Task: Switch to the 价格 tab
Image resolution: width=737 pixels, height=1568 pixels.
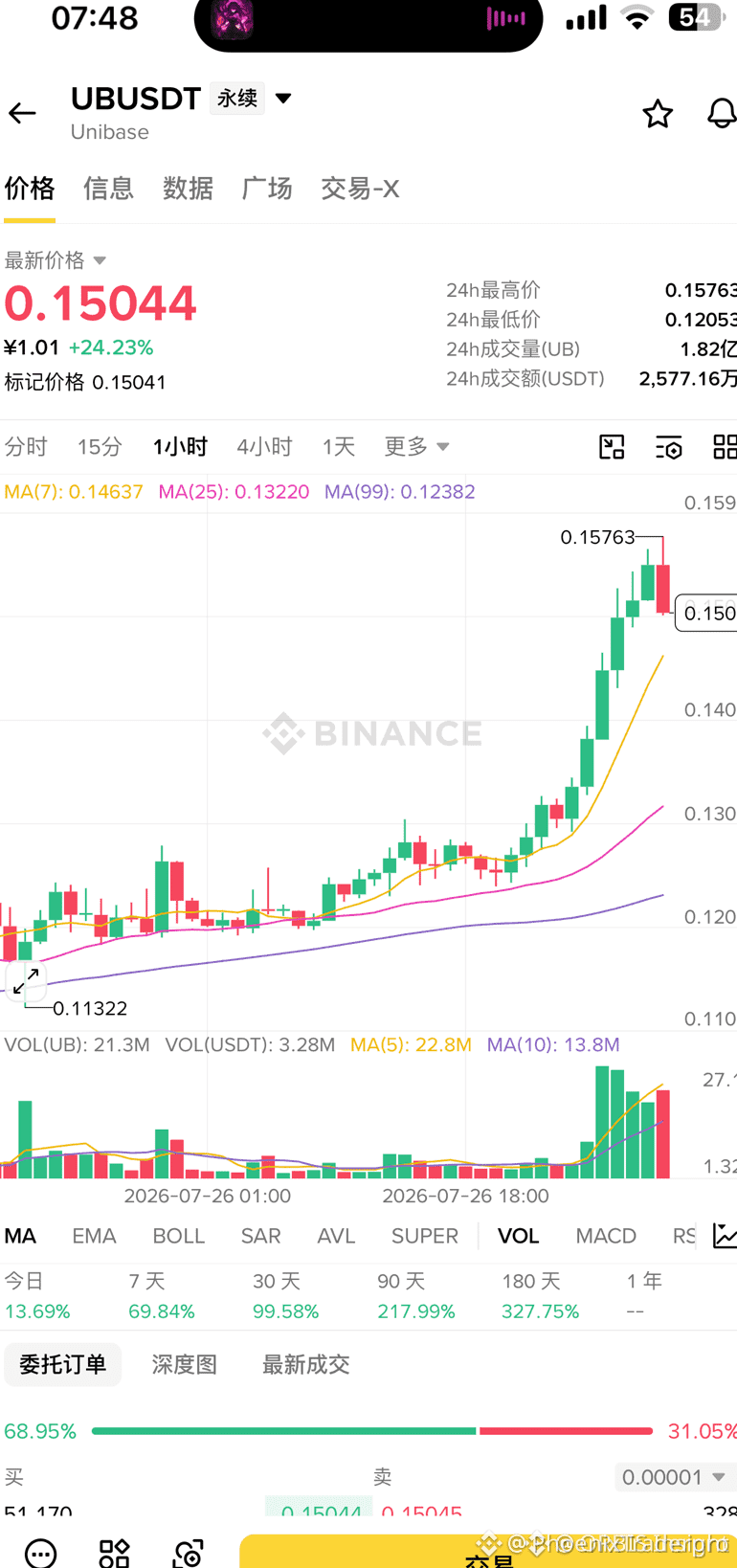Action: (x=30, y=189)
